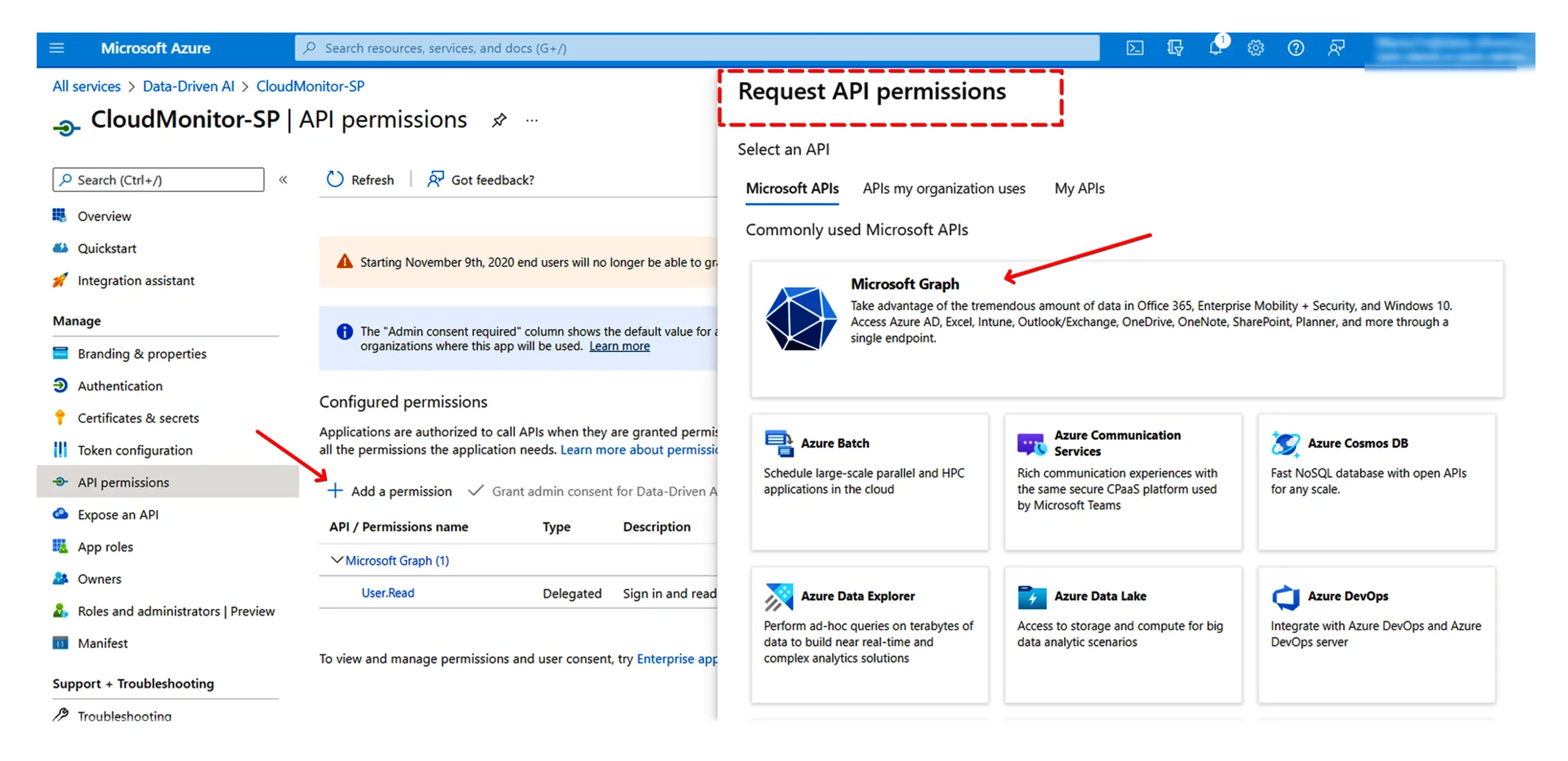
Task: Click the Got feedback person icon
Action: tap(436, 179)
